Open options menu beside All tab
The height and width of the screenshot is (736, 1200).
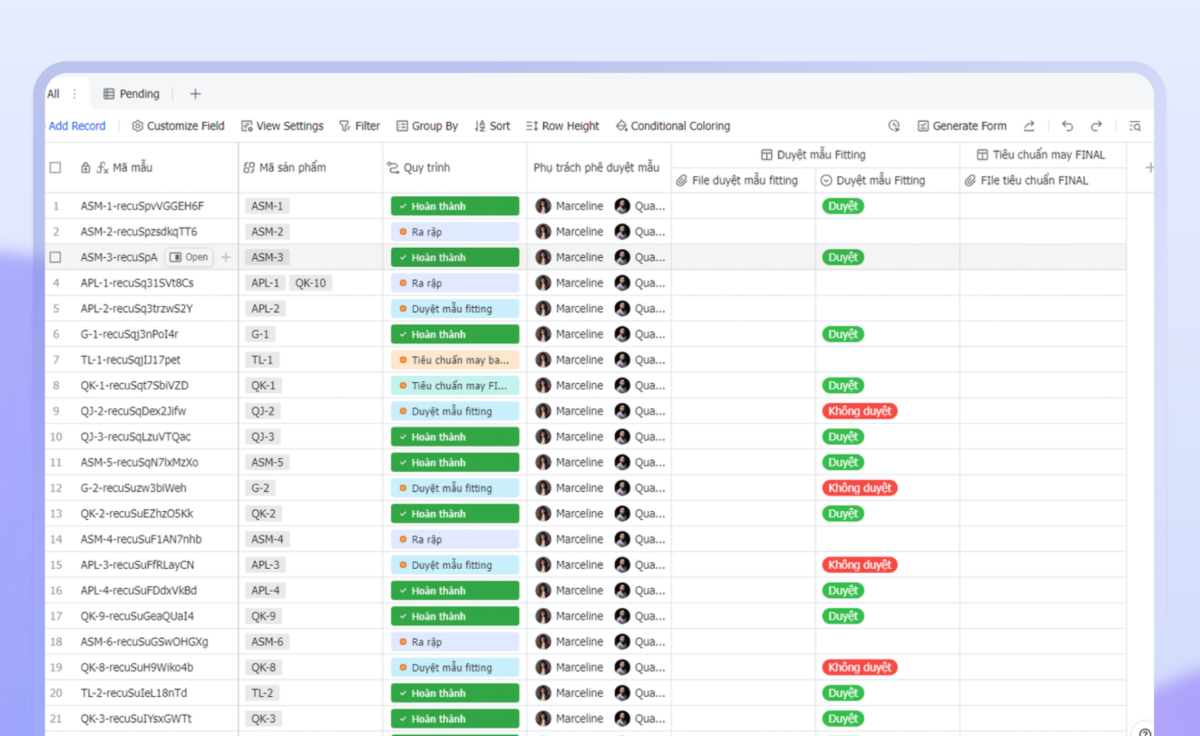tap(74, 94)
